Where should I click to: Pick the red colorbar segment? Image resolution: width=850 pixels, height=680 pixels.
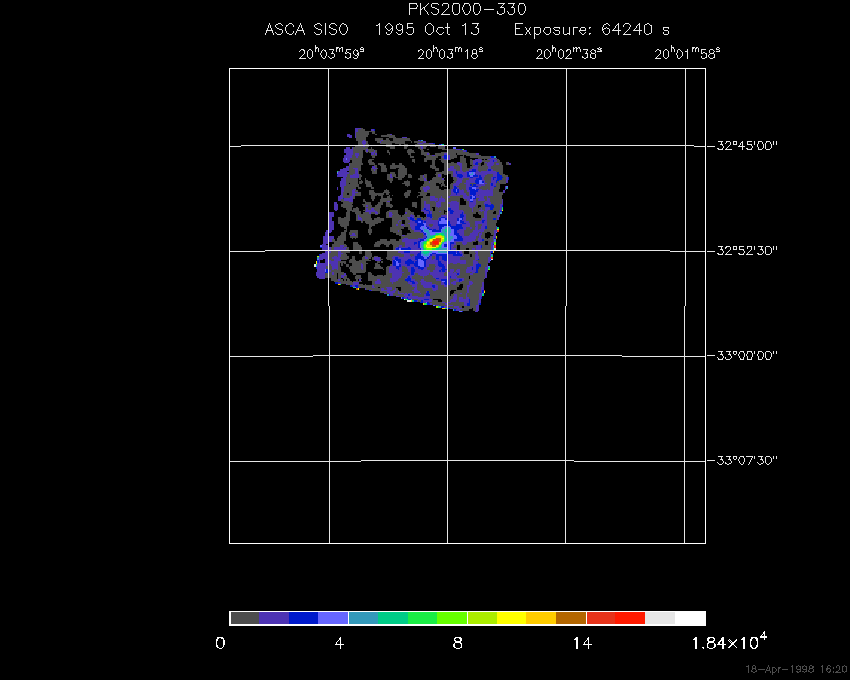[630, 618]
